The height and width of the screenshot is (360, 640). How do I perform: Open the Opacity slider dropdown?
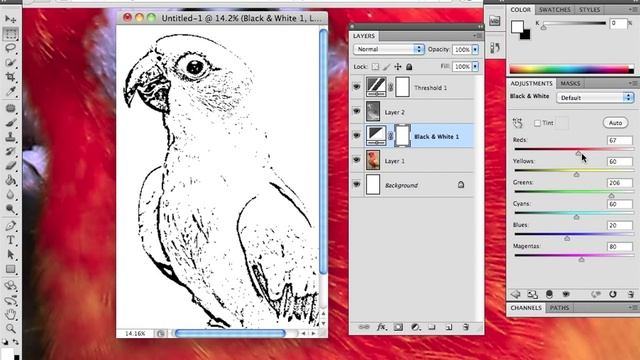coord(475,49)
